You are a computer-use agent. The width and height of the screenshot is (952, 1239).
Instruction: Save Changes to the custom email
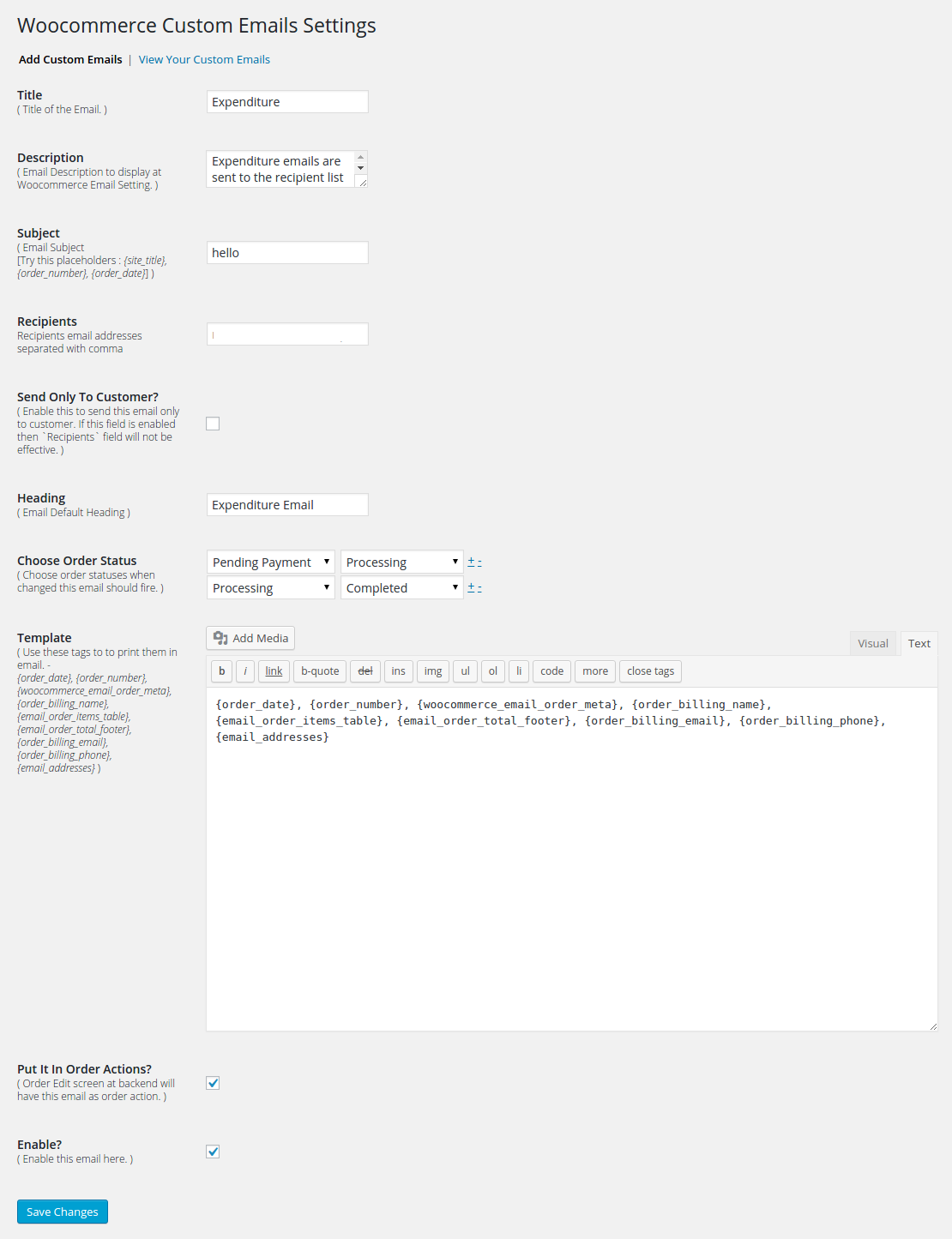coord(63,1212)
